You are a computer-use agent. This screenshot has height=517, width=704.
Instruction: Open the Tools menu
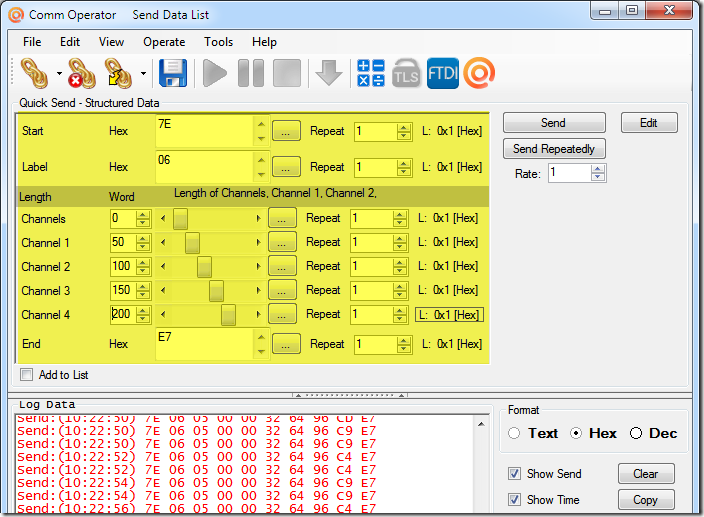(x=219, y=42)
